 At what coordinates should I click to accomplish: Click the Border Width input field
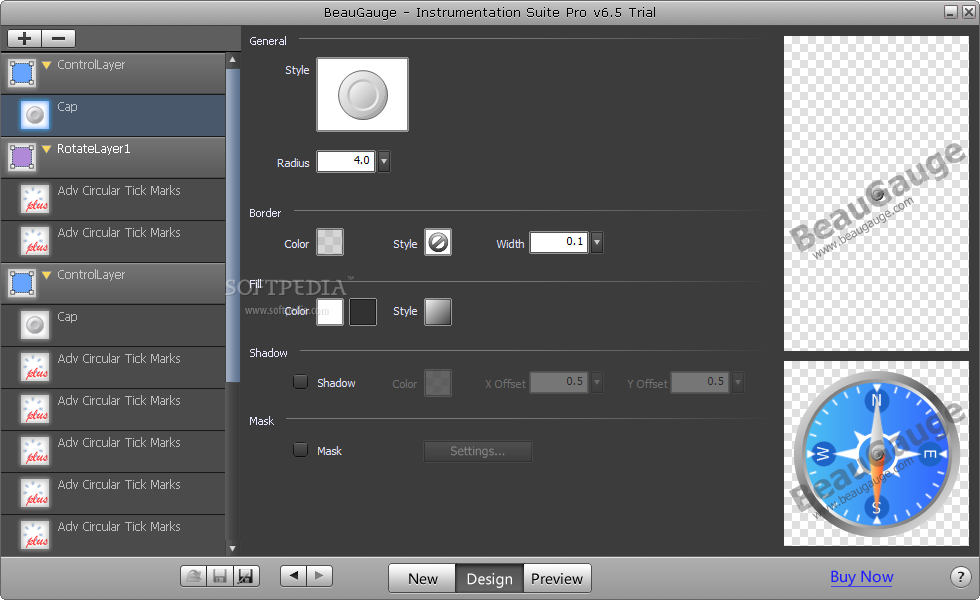tap(559, 242)
